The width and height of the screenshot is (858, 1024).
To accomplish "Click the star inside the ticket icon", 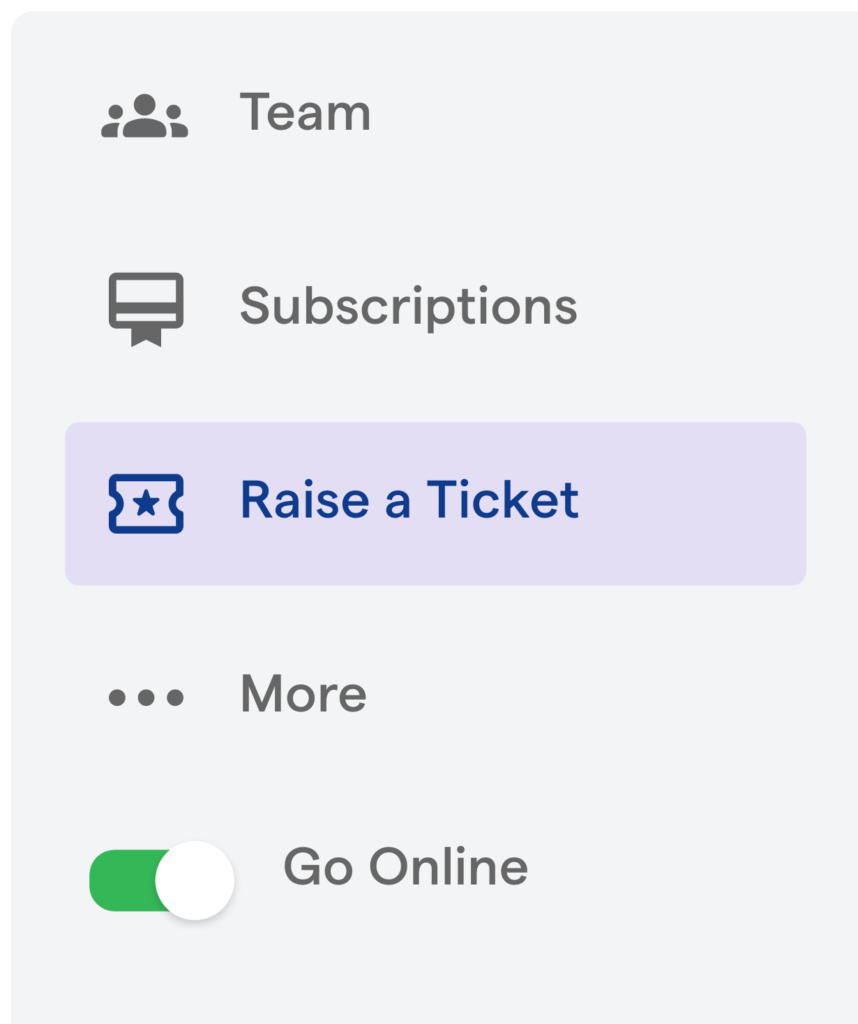I will [146, 503].
